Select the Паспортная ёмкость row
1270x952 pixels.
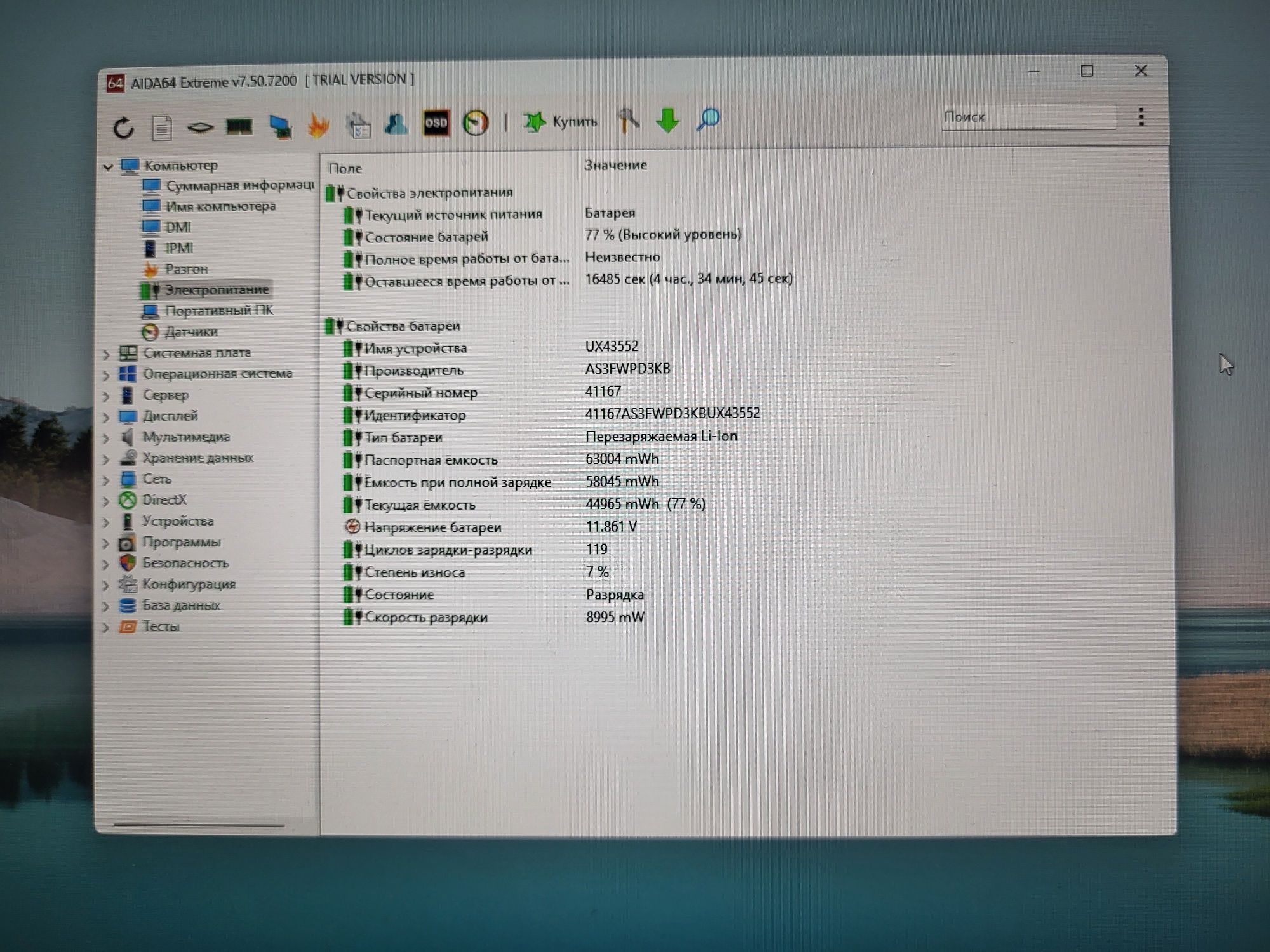pyautogui.click(x=501, y=459)
